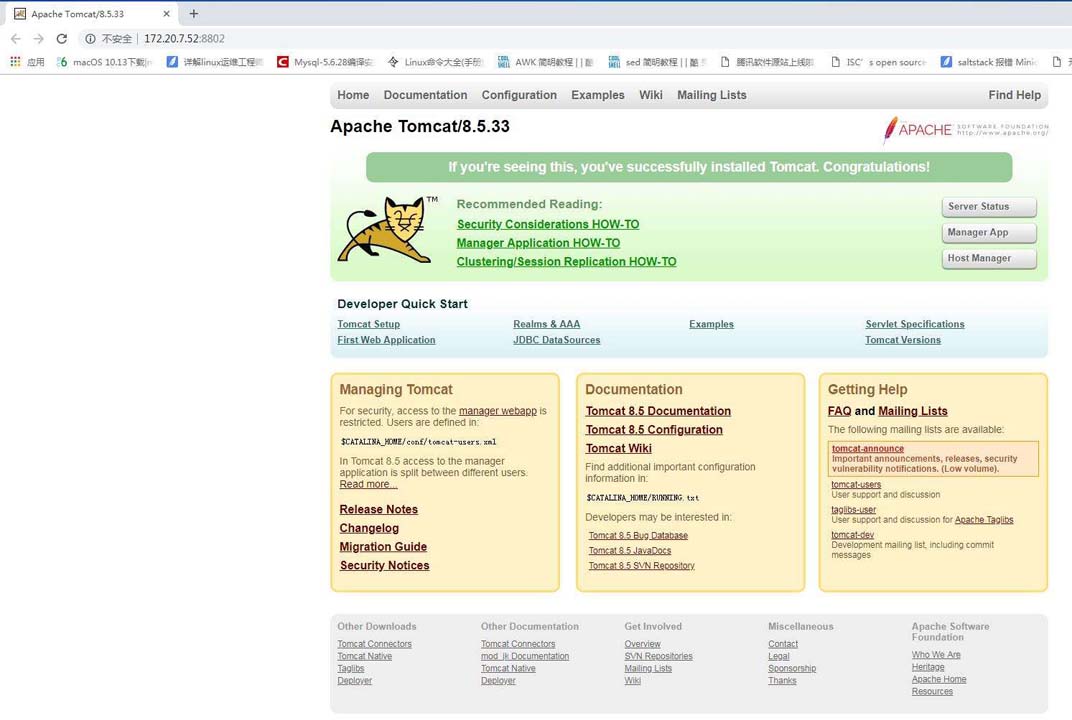Open the Mysql-5.6.28 bookmark

pos(325,62)
